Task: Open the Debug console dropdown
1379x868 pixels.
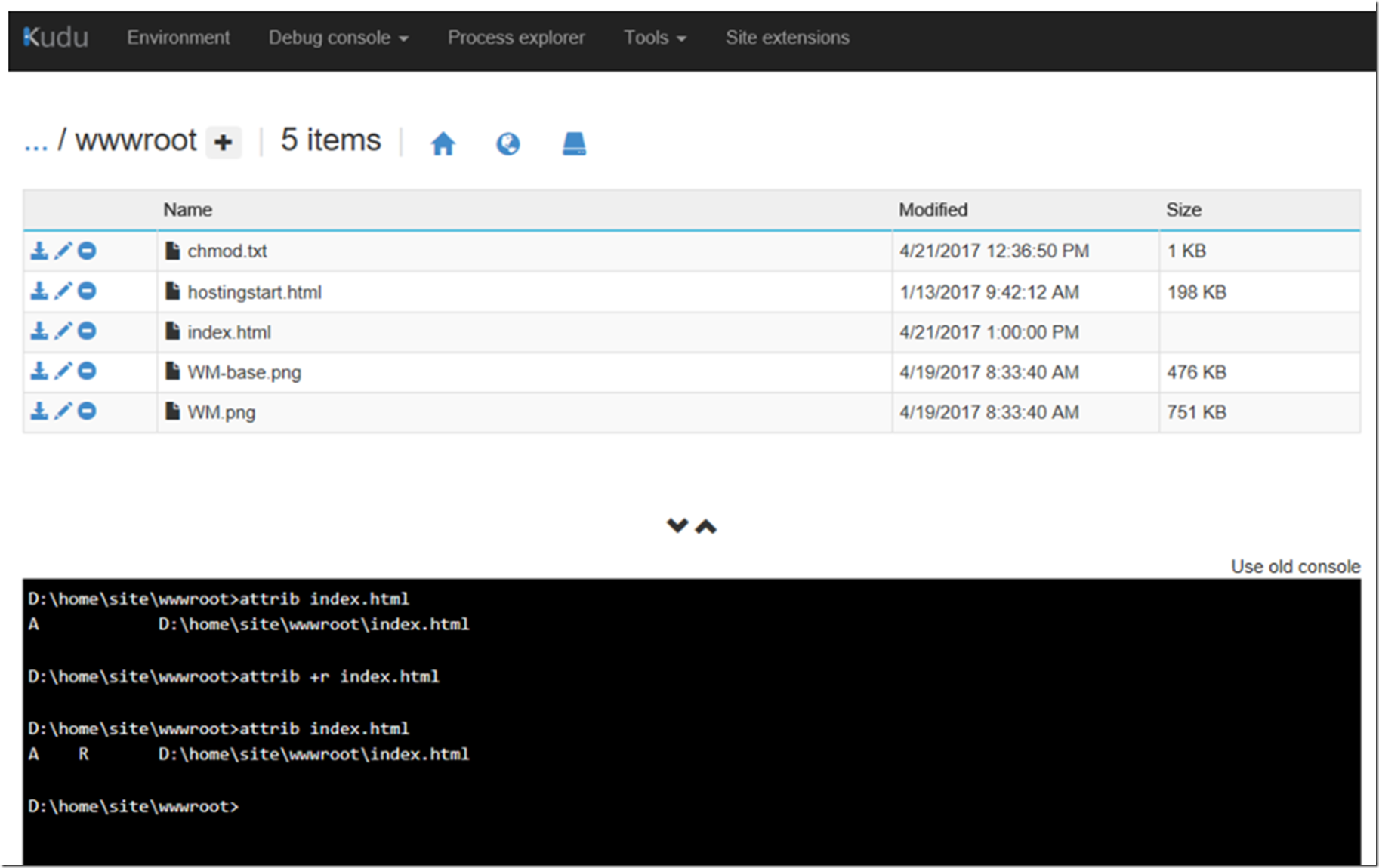Action: tap(338, 38)
